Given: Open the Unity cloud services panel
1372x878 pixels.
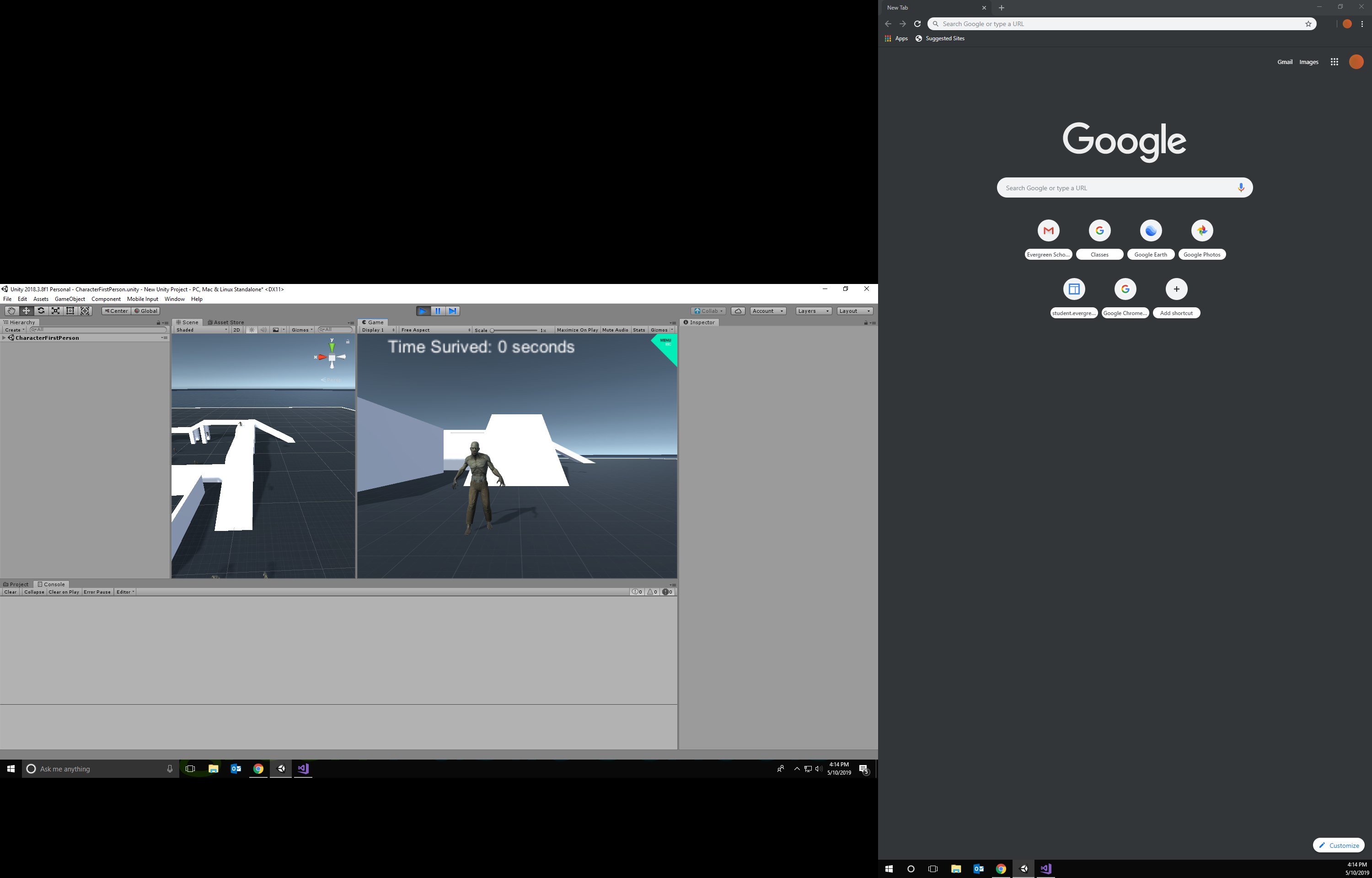Looking at the screenshot, I should coord(738,311).
